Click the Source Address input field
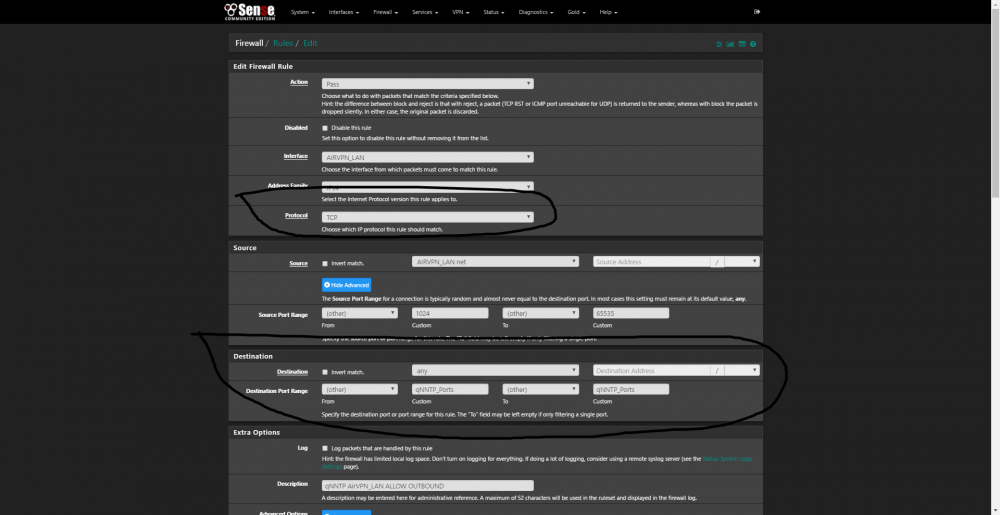This screenshot has height=515, width=1000. pyautogui.click(x=652, y=261)
